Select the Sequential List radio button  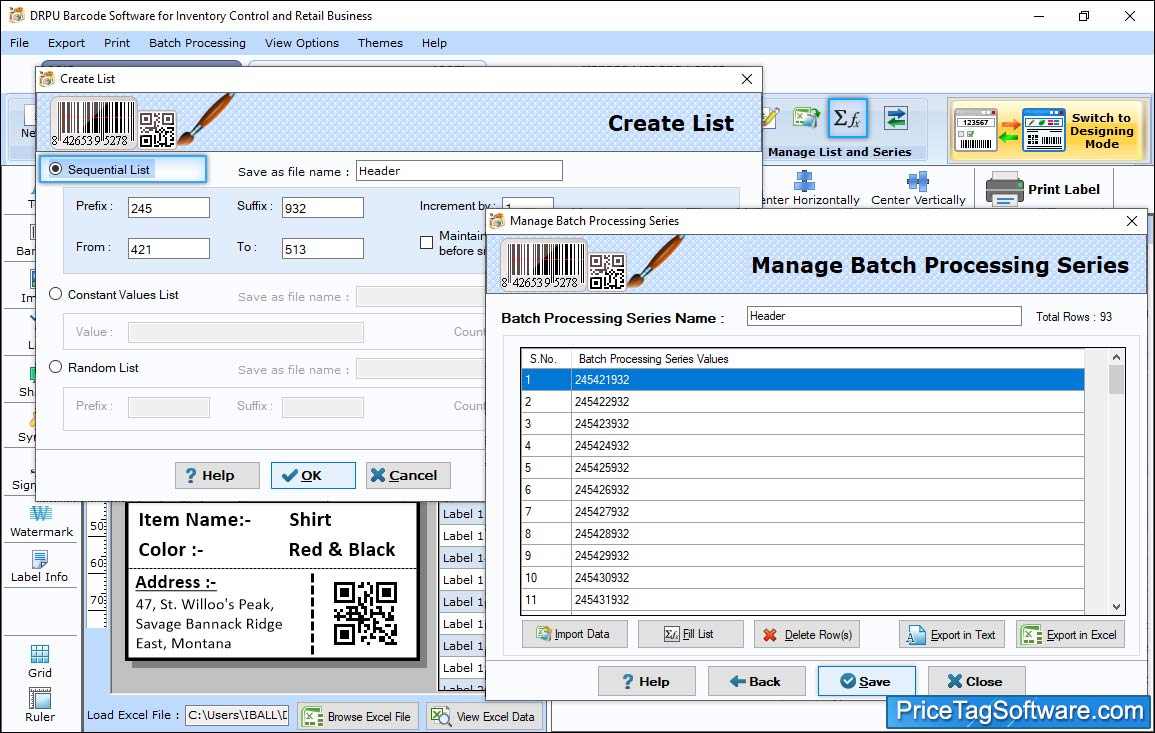55,169
